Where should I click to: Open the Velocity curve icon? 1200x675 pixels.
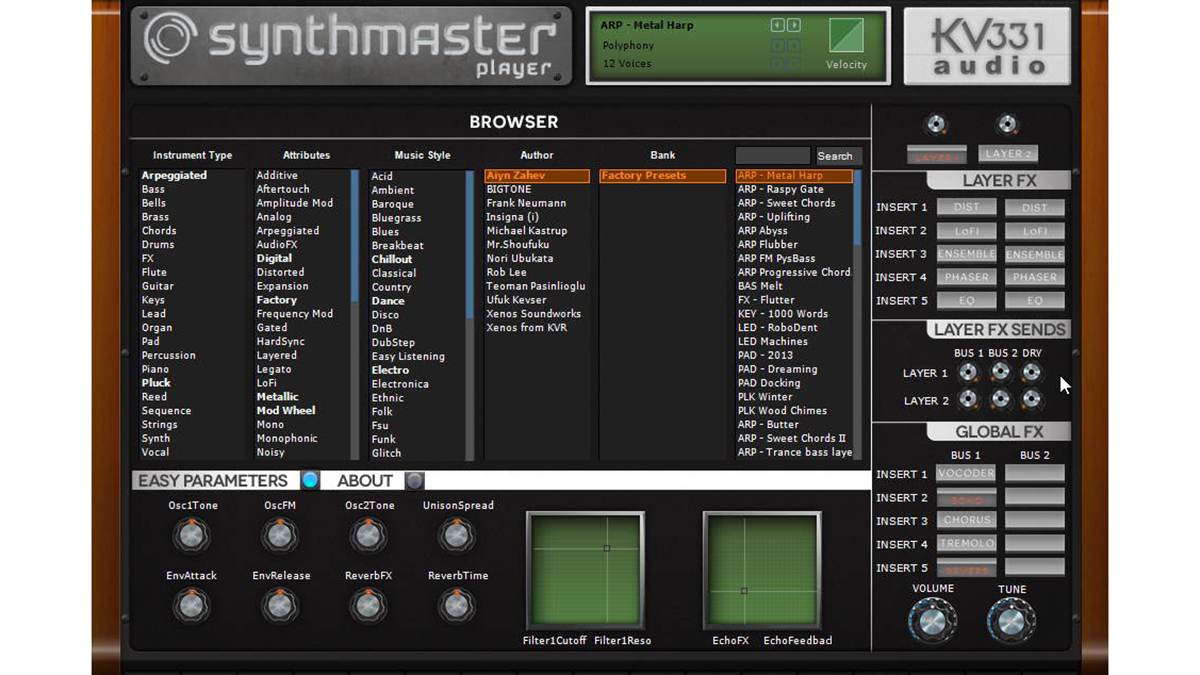pyautogui.click(x=846, y=35)
